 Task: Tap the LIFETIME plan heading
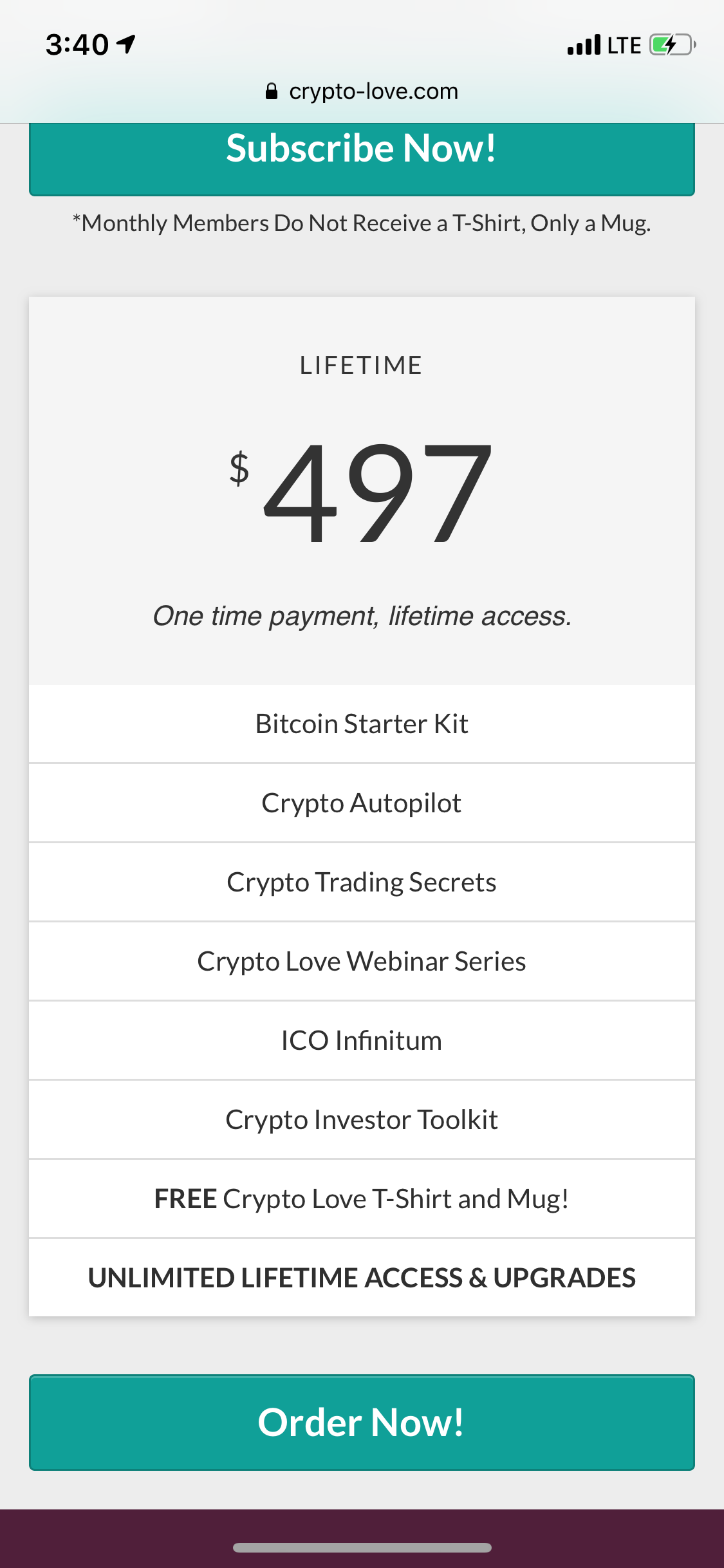[361, 365]
